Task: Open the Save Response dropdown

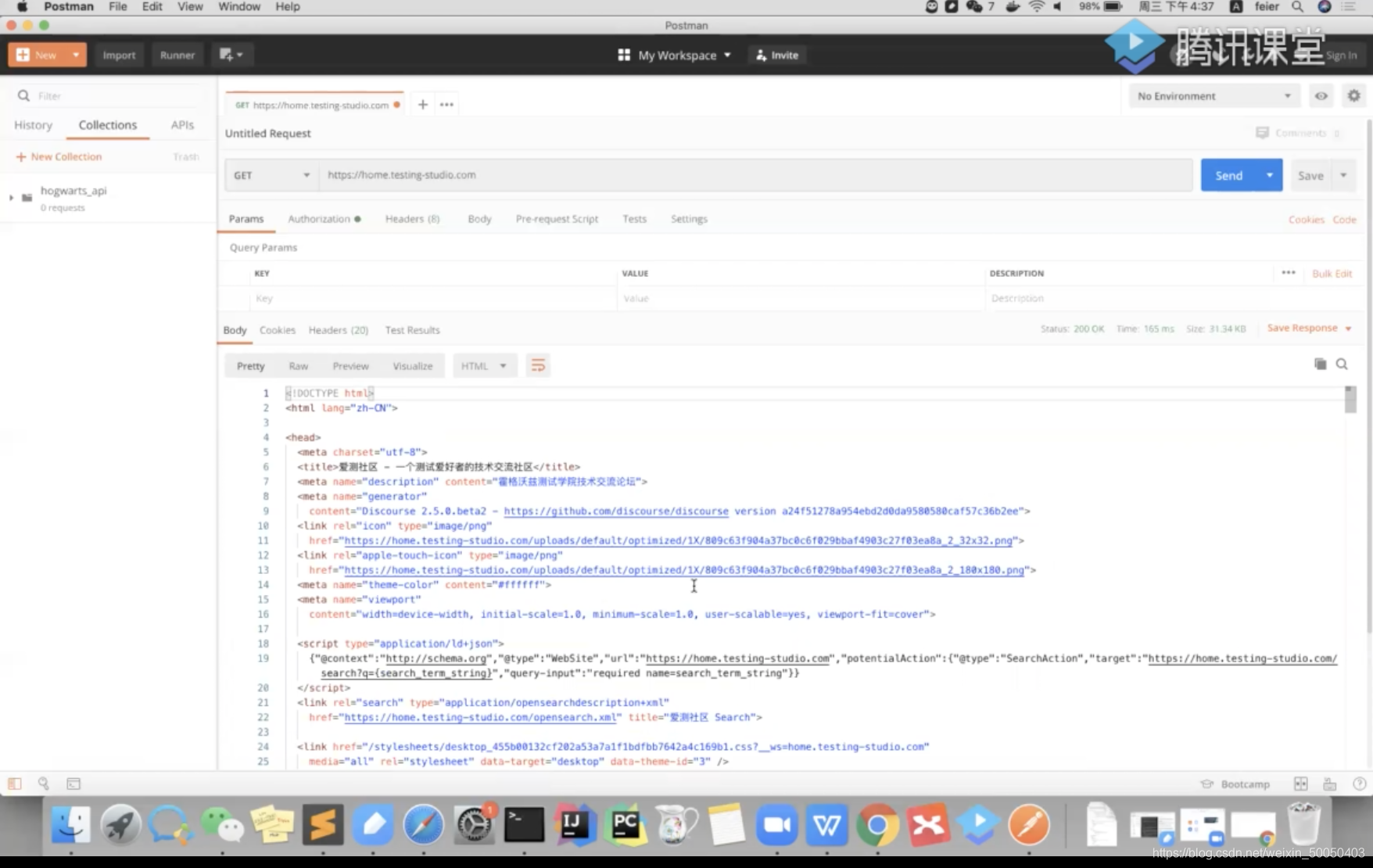Action: coord(1309,328)
